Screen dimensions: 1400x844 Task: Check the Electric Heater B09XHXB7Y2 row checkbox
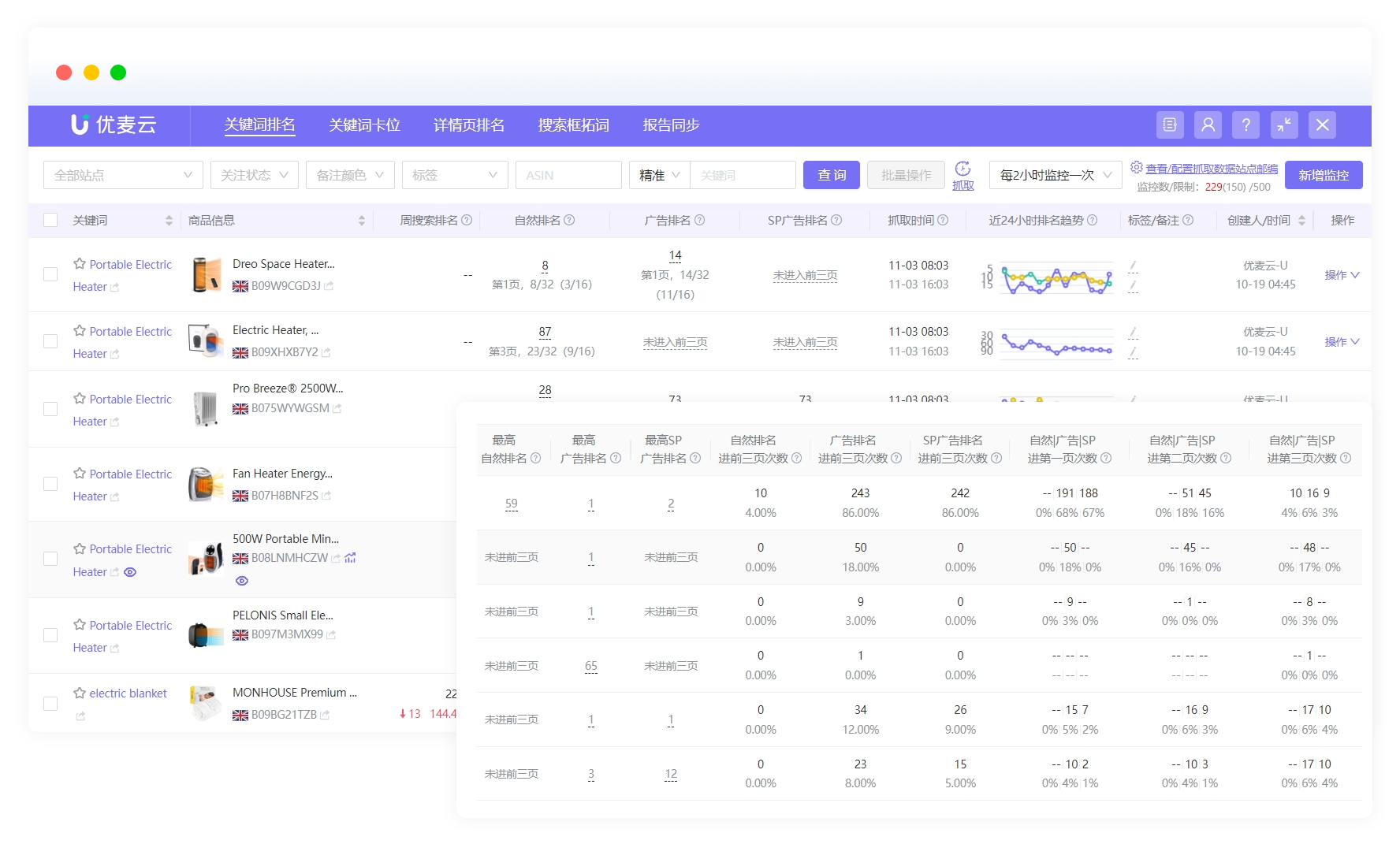click(x=50, y=341)
